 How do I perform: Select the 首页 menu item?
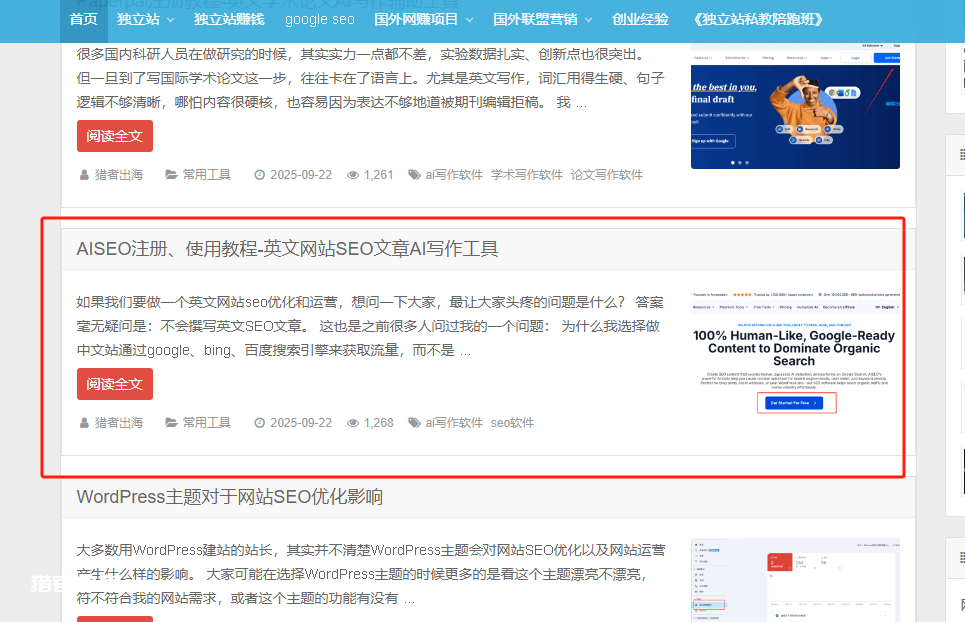pos(83,19)
